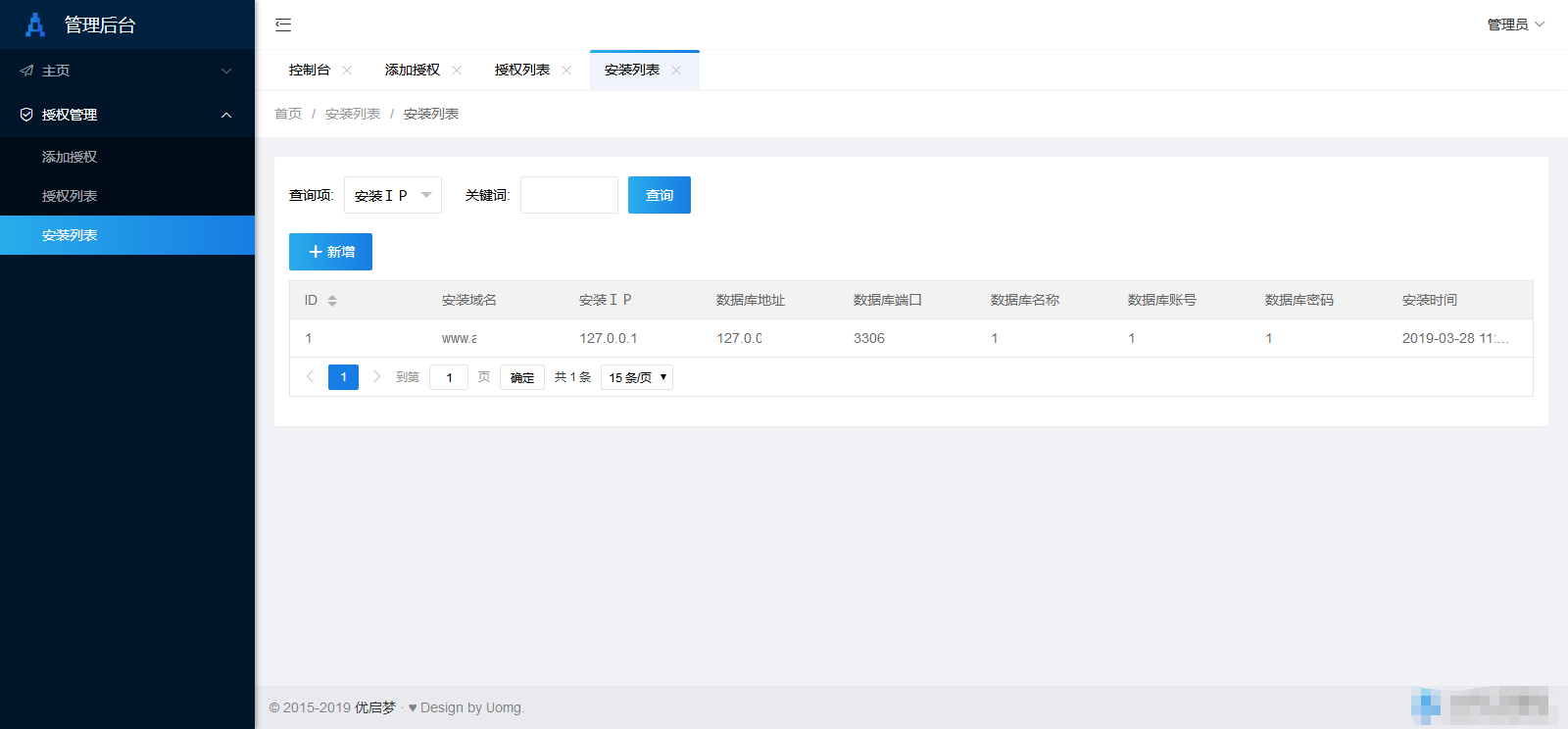Open the 管理员 user menu
The width and height of the screenshot is (1568, 729).
tap(1515, 24)
